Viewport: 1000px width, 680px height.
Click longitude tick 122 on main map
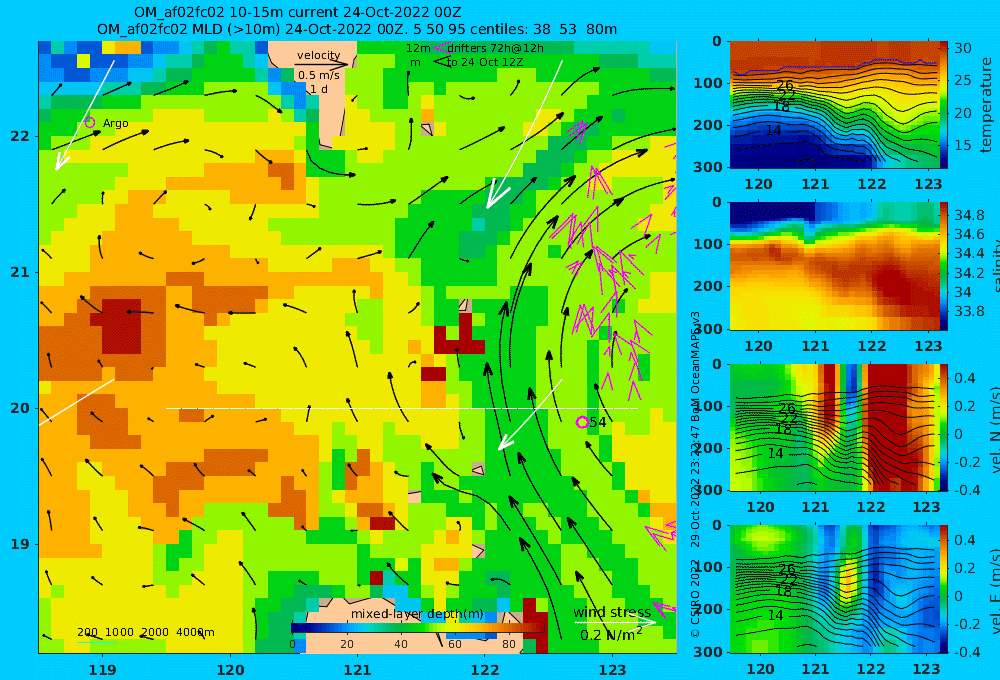(x=485, y=670)
